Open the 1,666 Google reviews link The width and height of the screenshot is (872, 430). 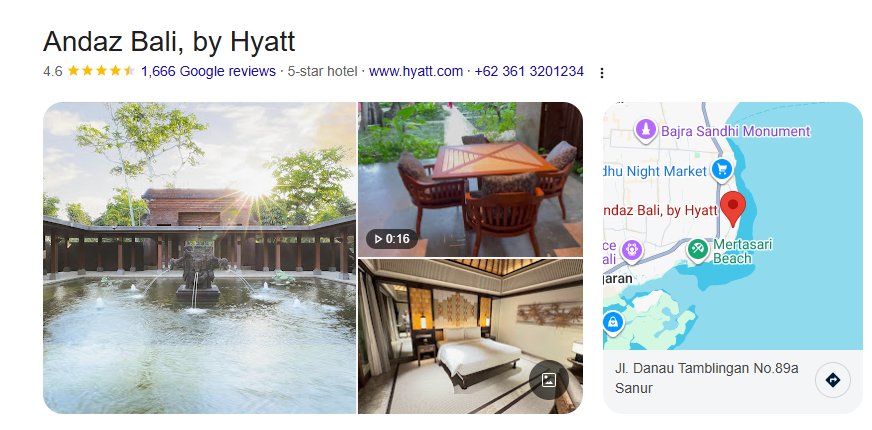(x=208, y=71)
